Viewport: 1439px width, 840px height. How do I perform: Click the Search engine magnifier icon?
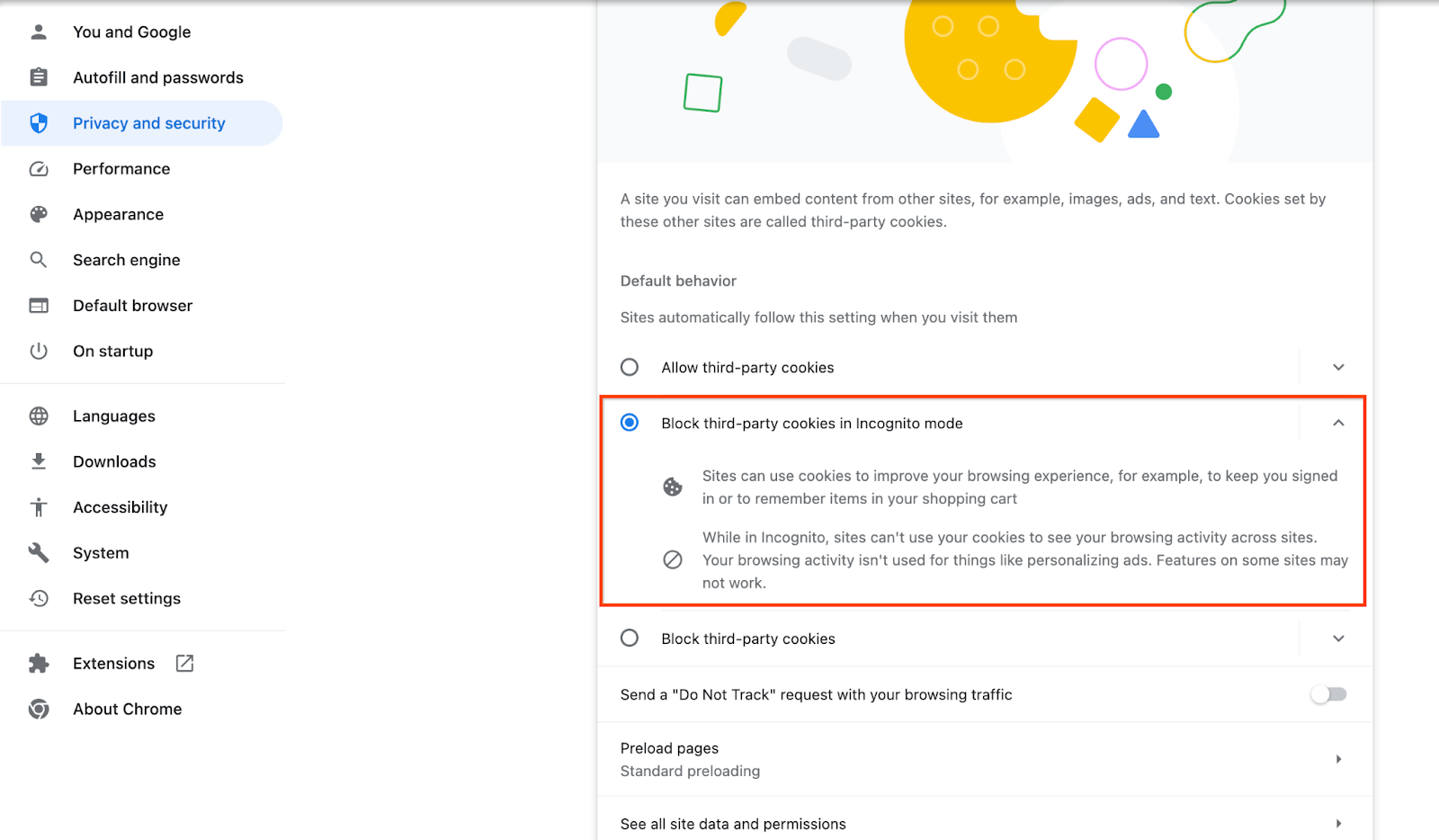[38, 260]
